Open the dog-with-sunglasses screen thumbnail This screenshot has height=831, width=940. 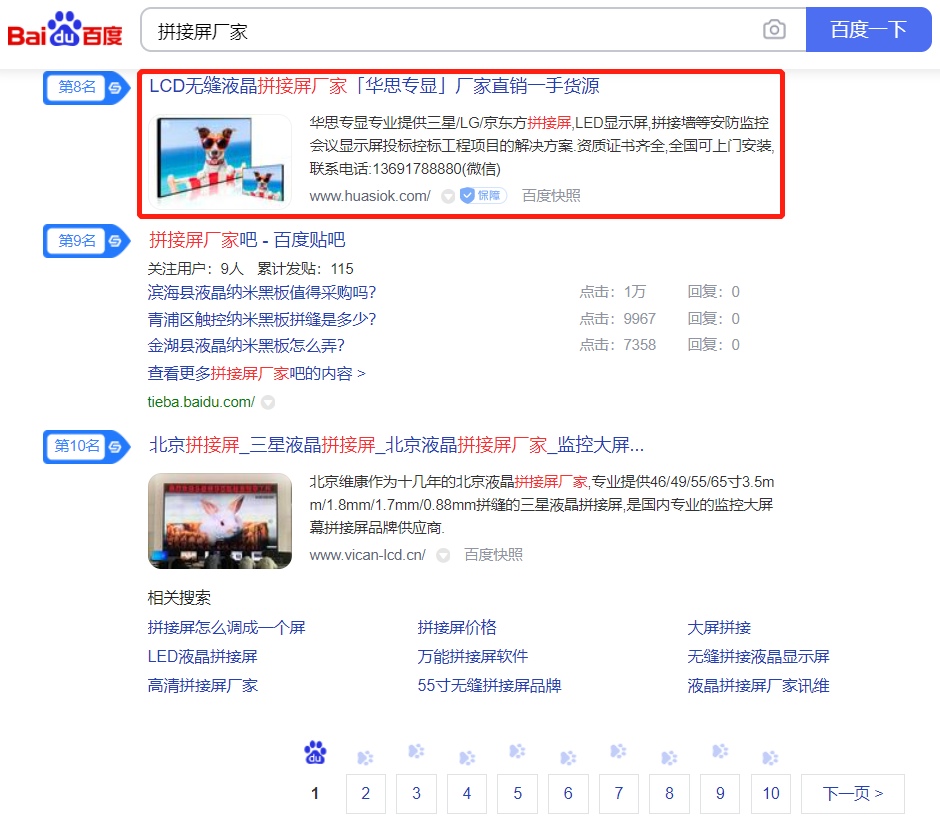[x=220, y=161]
